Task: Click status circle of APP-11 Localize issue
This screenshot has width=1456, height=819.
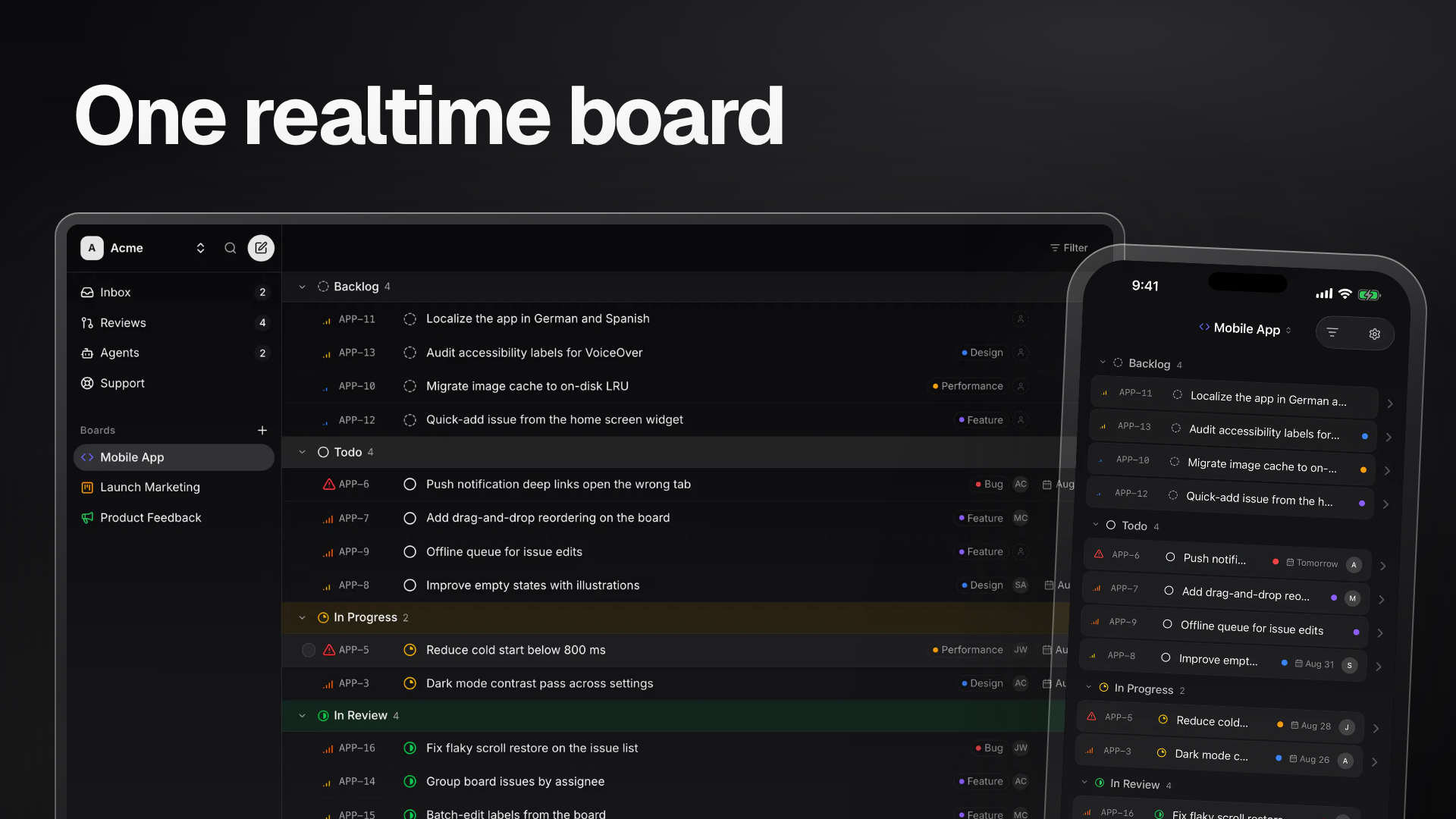Action: [x=409, y=319]
